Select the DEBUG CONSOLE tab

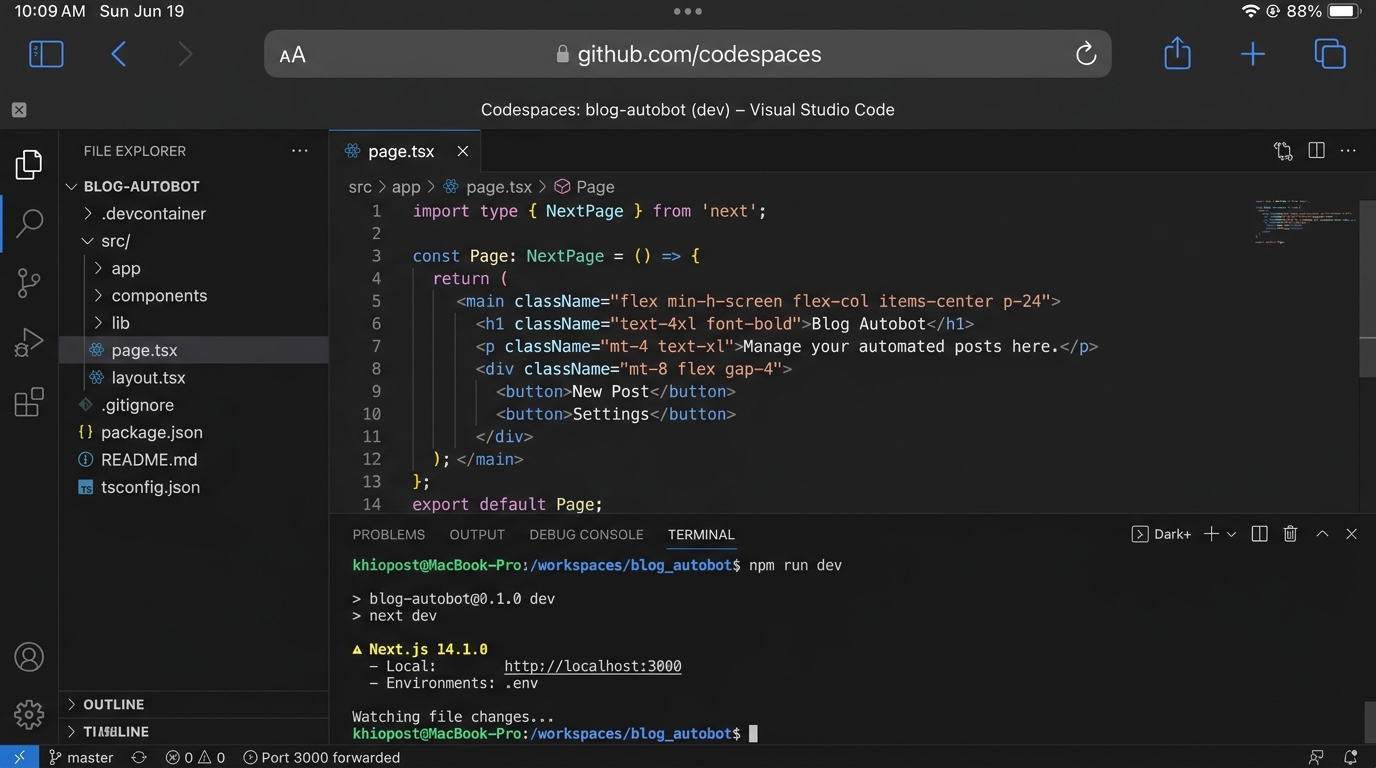pos(586,534)
